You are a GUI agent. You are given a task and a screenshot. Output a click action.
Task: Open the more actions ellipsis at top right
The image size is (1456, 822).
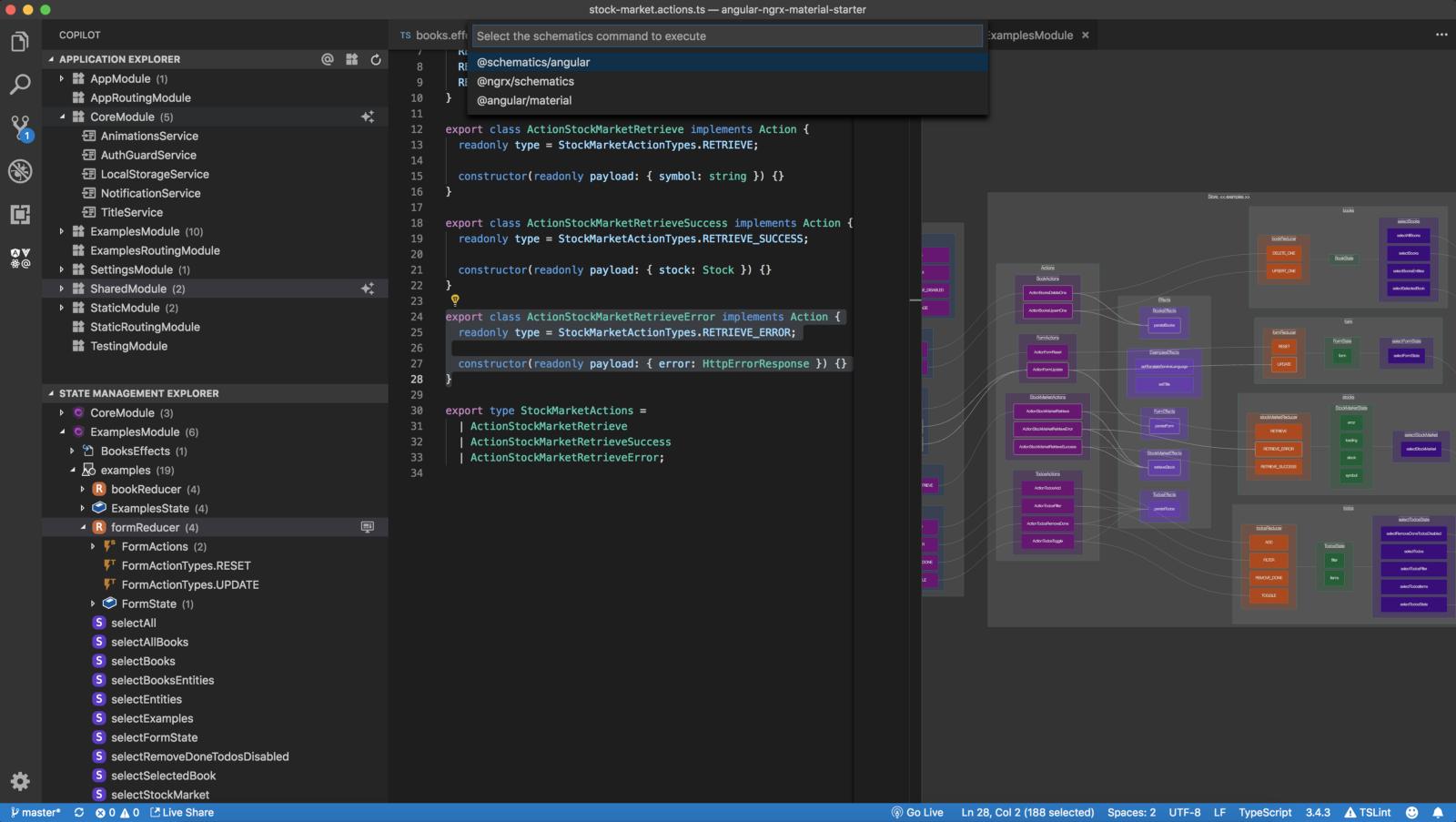pos(1441,35)
